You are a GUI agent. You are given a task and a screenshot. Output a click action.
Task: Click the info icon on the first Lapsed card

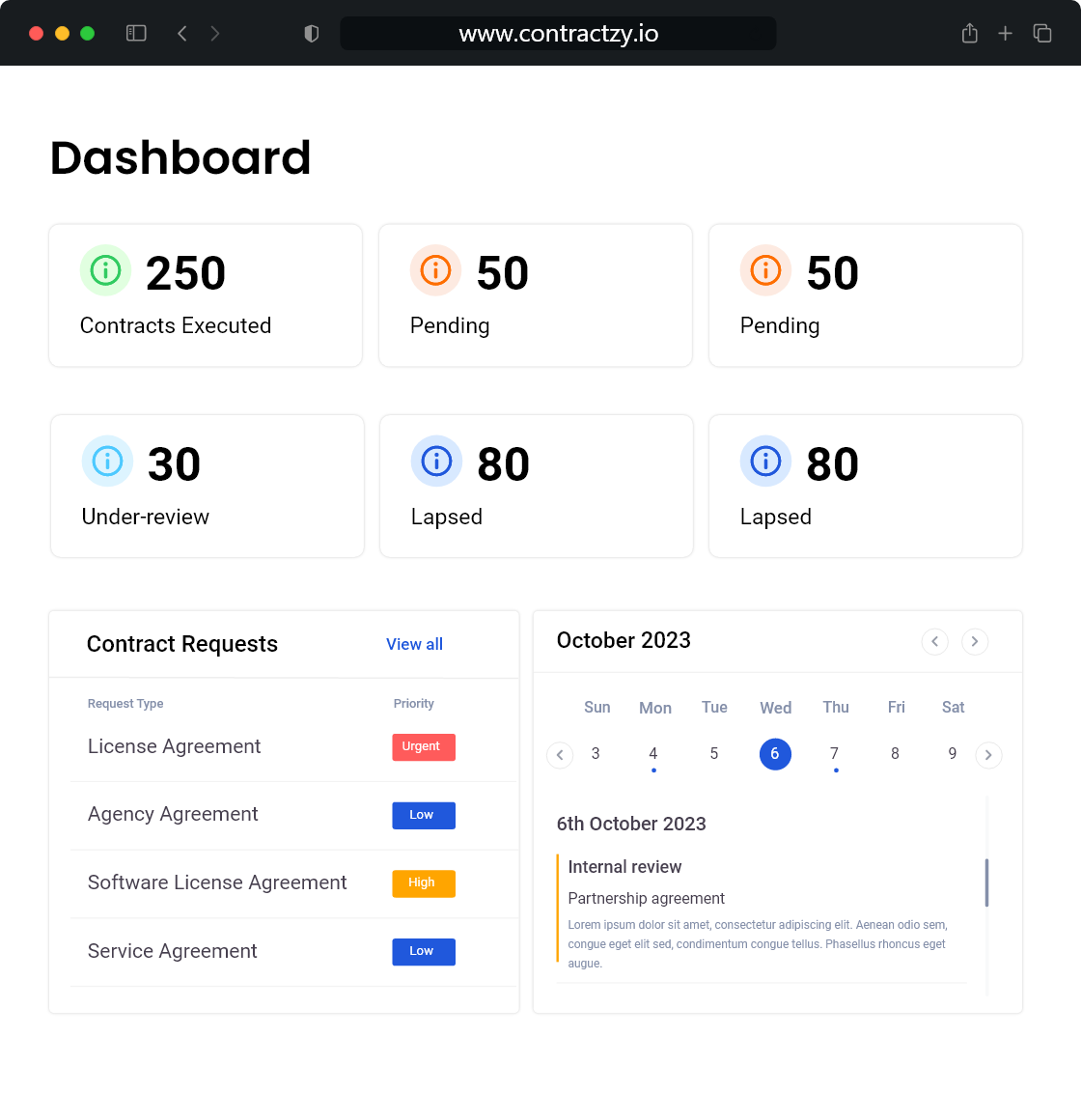(436, 461)
